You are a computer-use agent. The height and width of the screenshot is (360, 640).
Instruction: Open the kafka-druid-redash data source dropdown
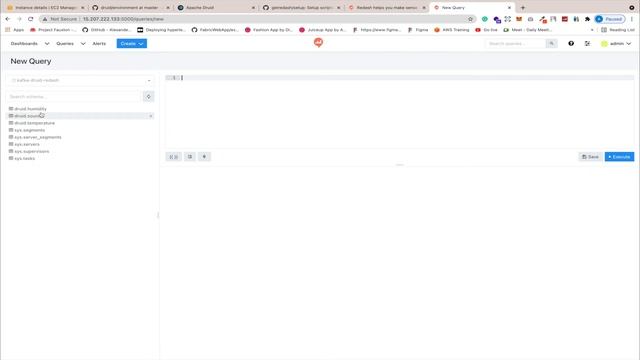[x=80, y=80]
